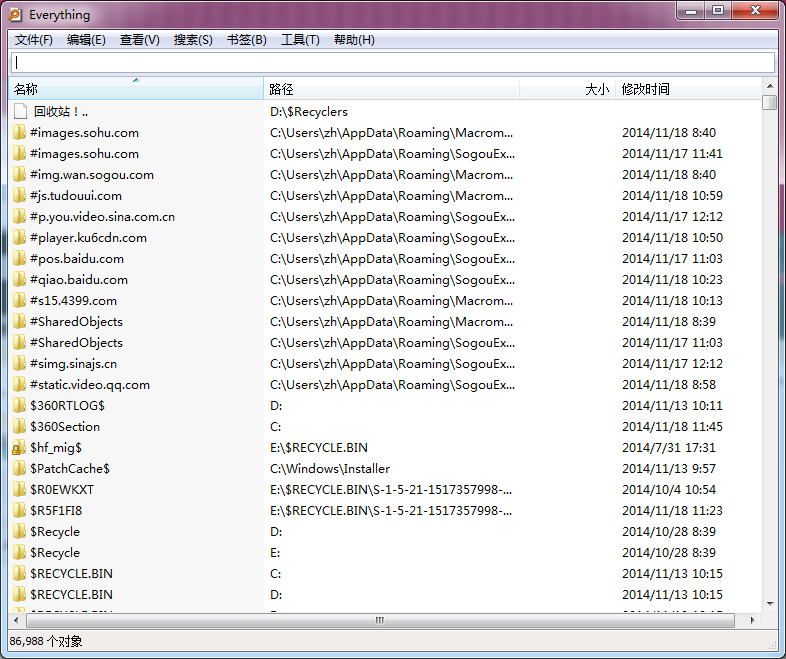Click folder icon of #static.video.qq.com

click(19, 384)
